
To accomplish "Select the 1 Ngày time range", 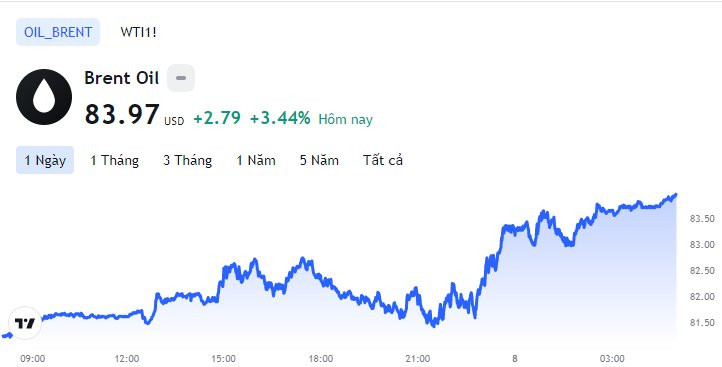I will click(x=45, y=160).
